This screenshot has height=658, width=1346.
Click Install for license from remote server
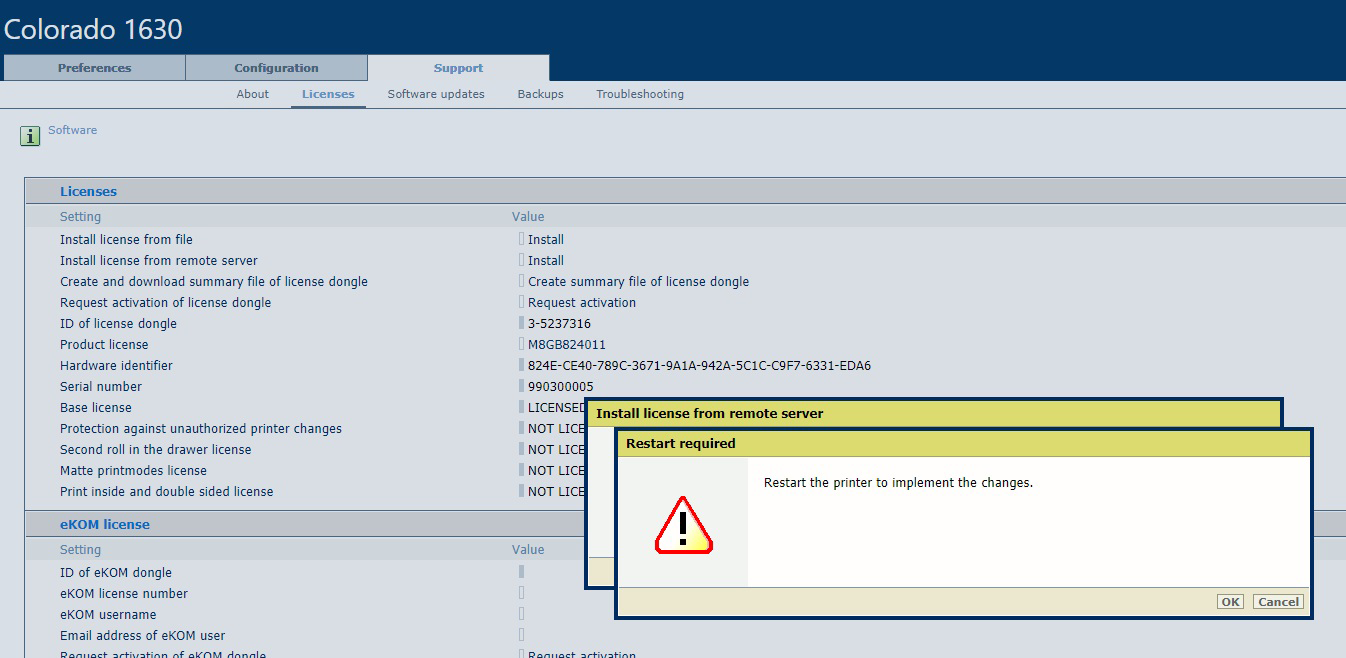click(546, 260)
